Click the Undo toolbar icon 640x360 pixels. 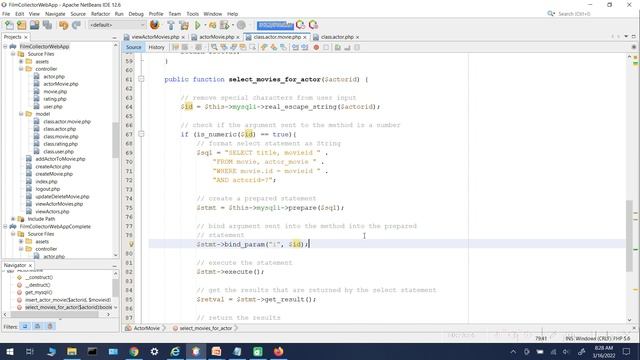click(63, 25)
